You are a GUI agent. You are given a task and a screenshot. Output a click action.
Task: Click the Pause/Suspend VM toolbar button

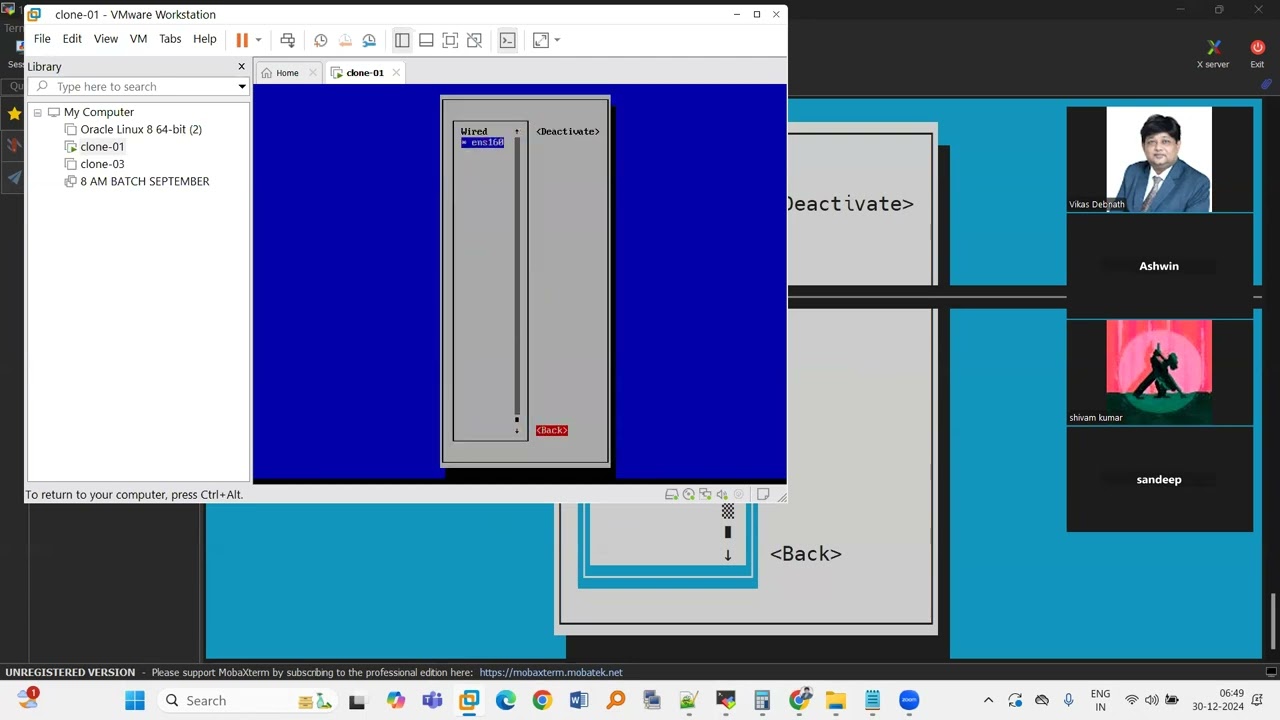(x=242, y=40)
